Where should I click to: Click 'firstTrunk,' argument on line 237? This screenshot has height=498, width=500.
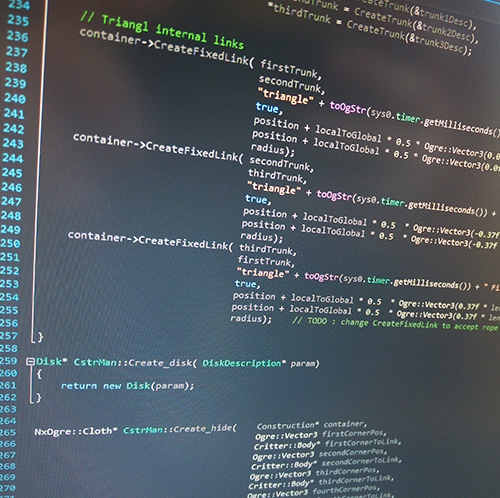(x=291, y=69)
